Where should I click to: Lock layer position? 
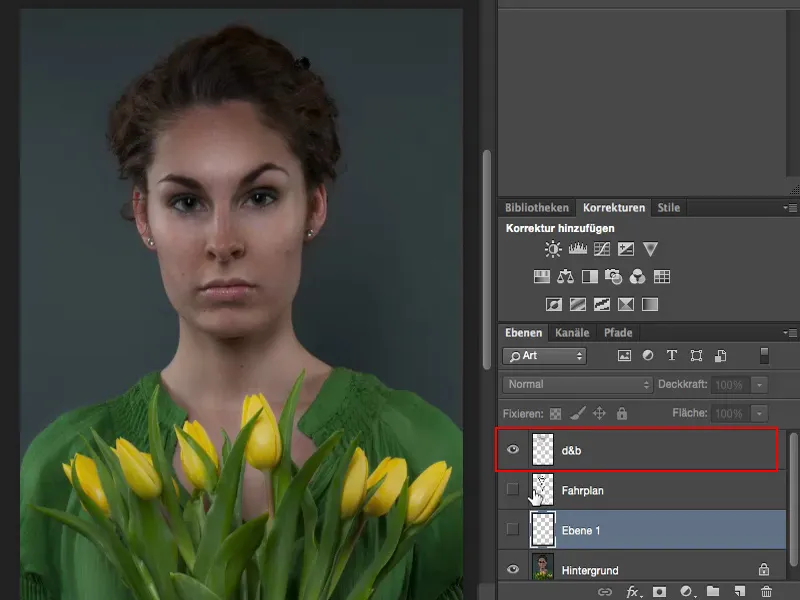pos(599,413)
